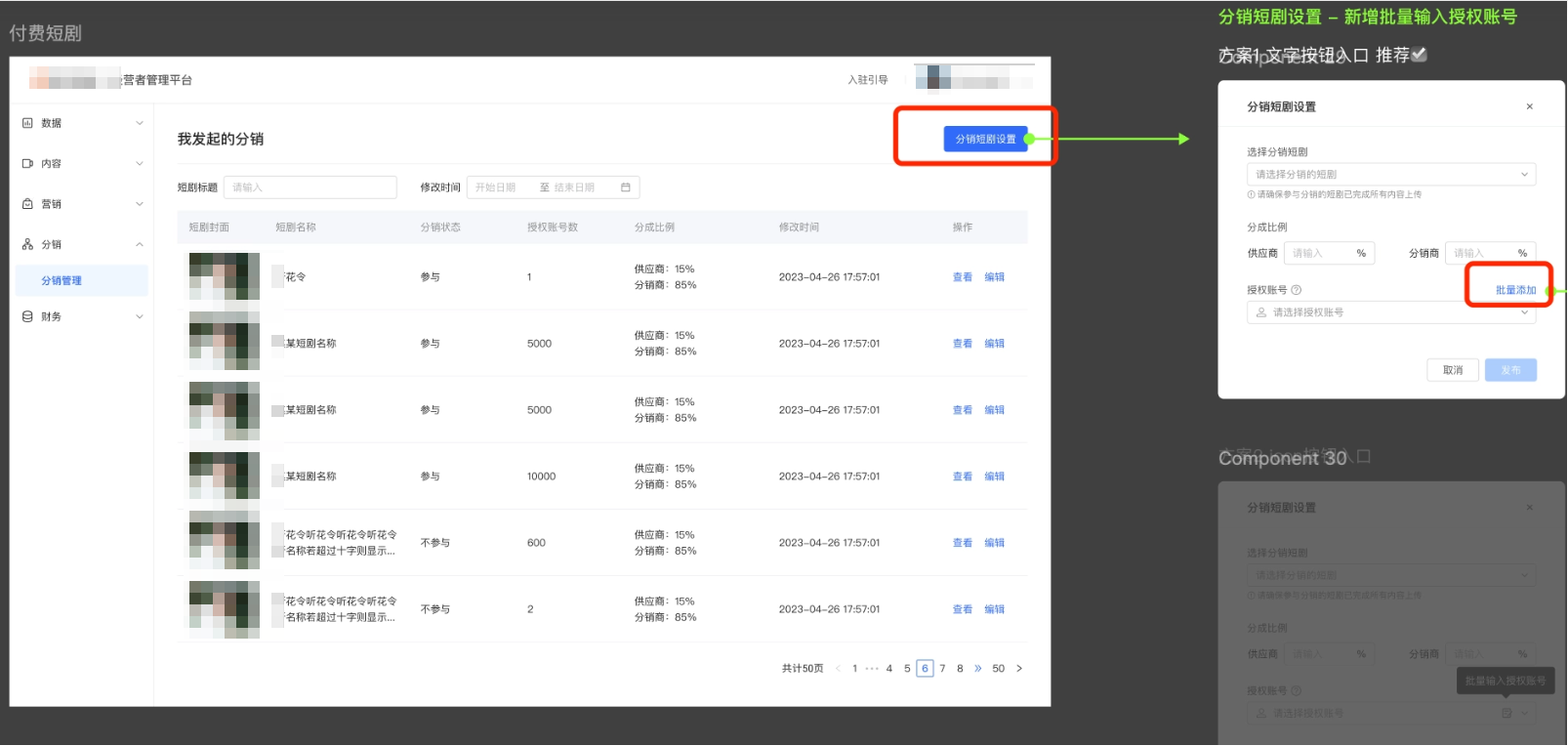Click 查看 for row with 授权账号数 10000
The width and height of the screenshot is (1568, 746).
[962, 477]
